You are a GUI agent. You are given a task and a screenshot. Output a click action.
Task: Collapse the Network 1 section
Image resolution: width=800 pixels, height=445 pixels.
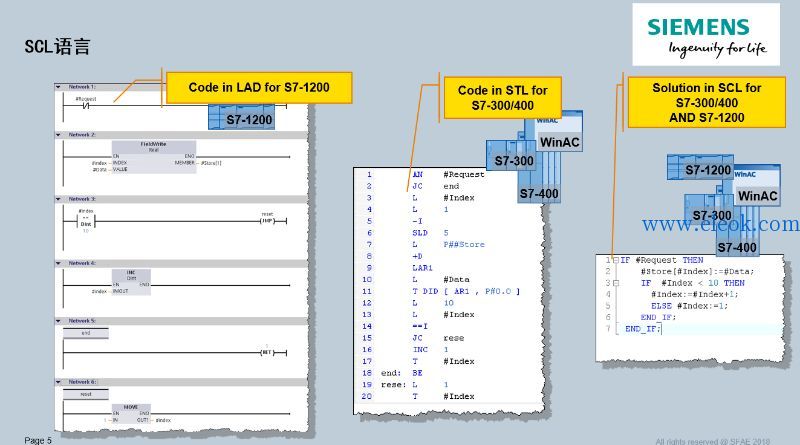tap(58, 87)
